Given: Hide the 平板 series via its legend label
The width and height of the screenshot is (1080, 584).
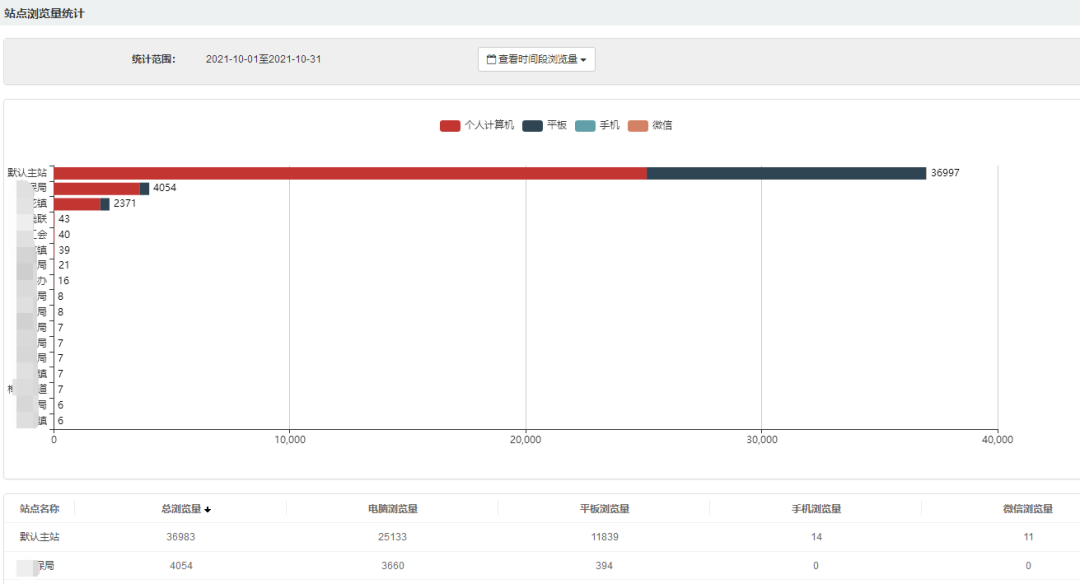Looking at the screenshot, I should tap(557, 126).
